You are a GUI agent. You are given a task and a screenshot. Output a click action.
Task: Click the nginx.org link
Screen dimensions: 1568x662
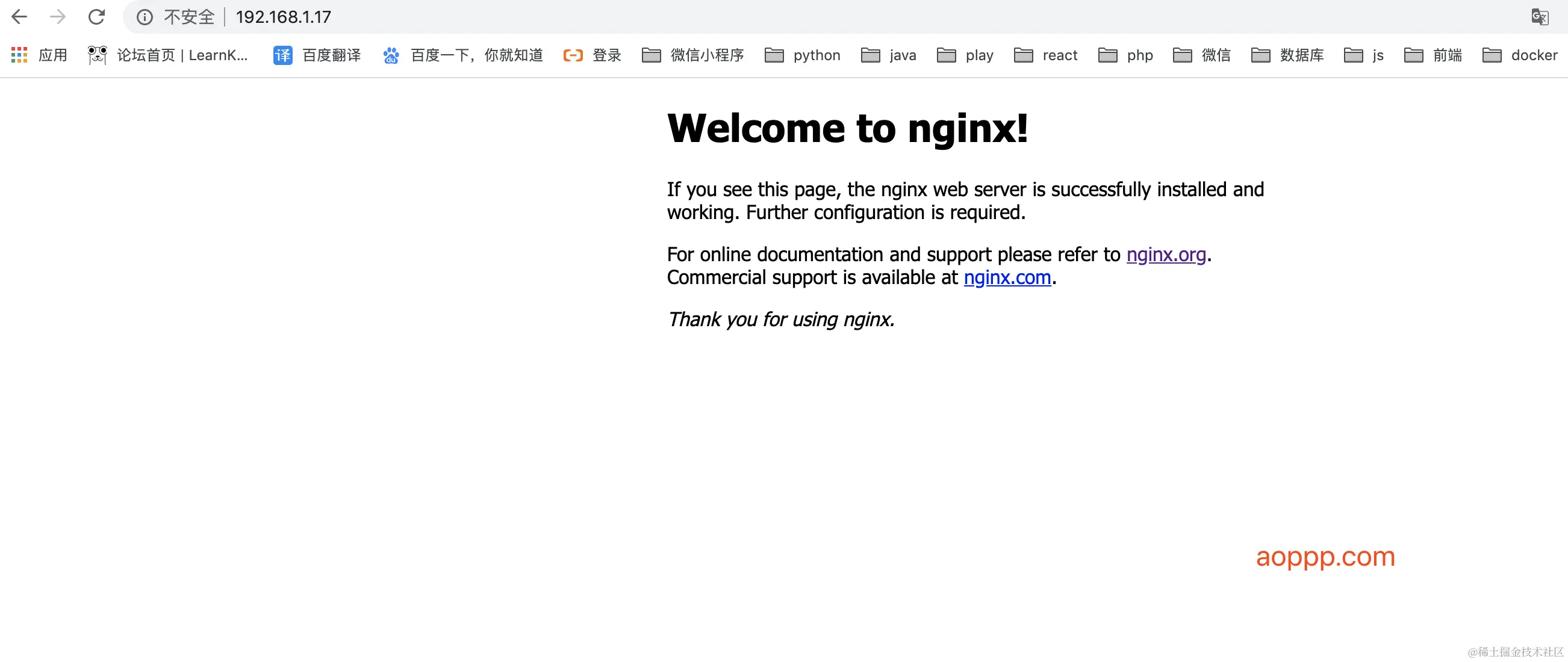point(1166,255)
